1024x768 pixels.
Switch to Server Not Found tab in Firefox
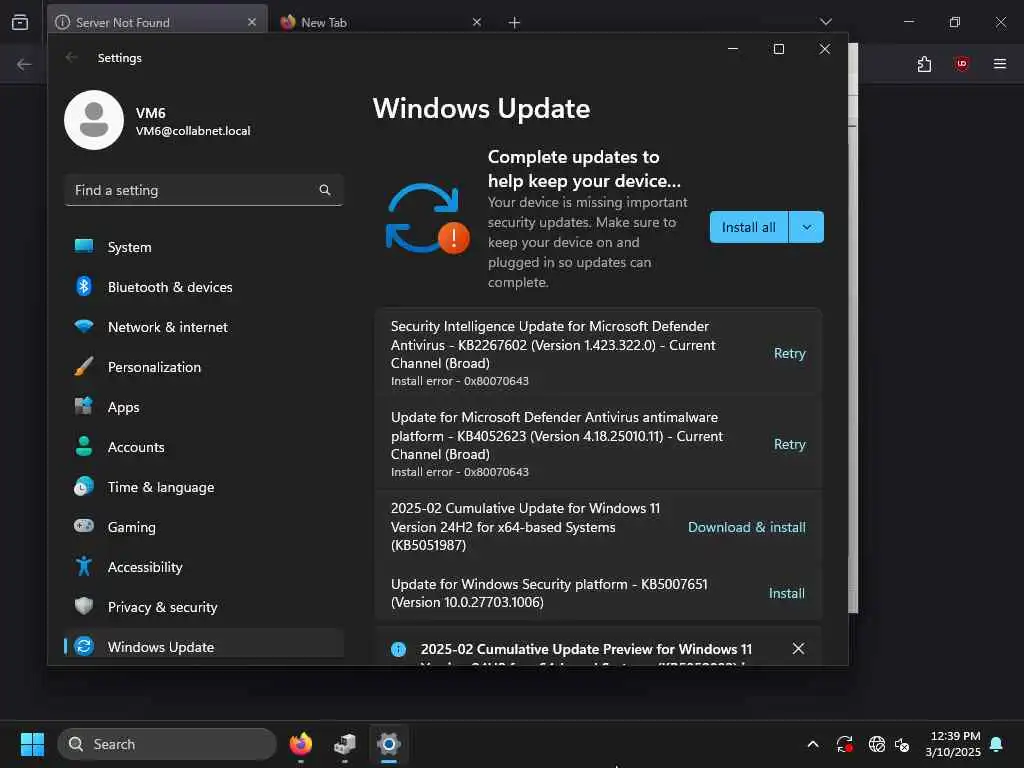pos(157,22)
